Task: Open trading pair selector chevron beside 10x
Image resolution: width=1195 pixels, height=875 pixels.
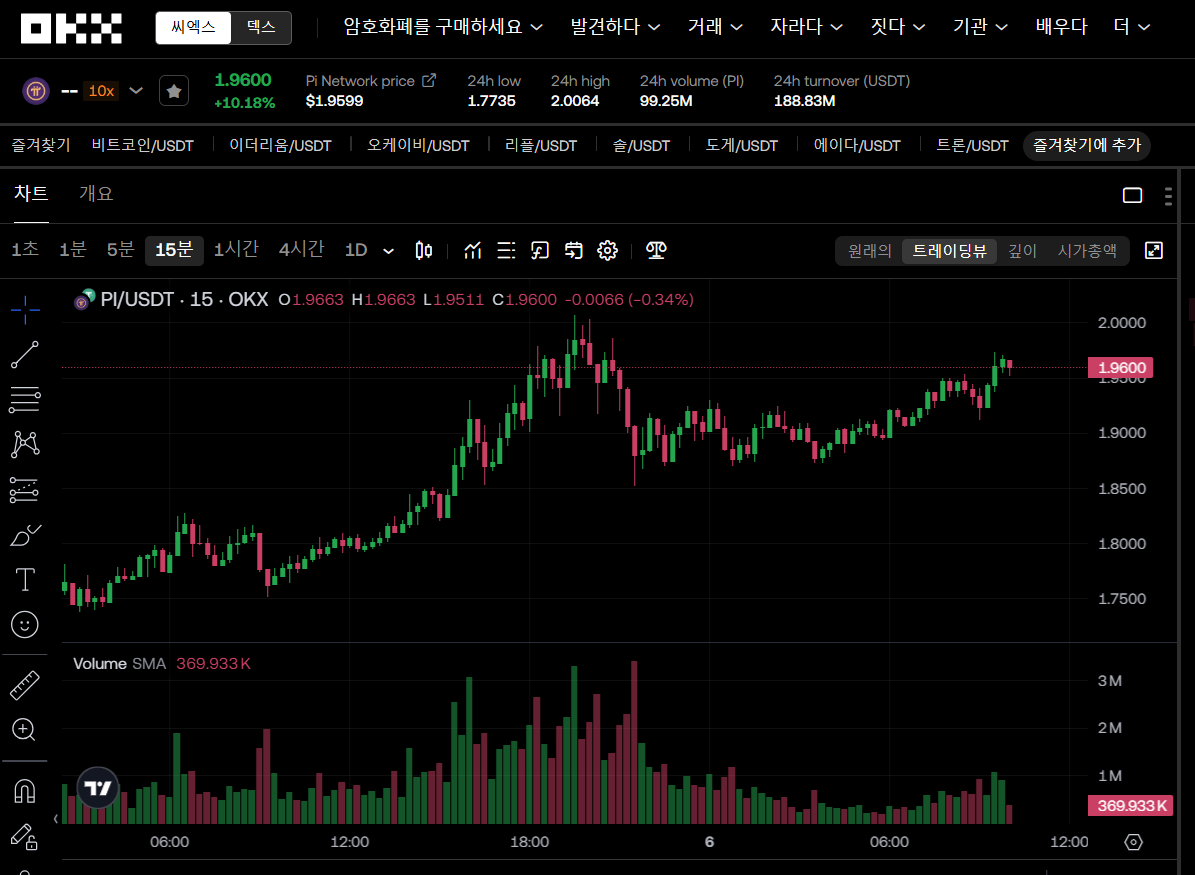Action: click(x=136, y=91)
